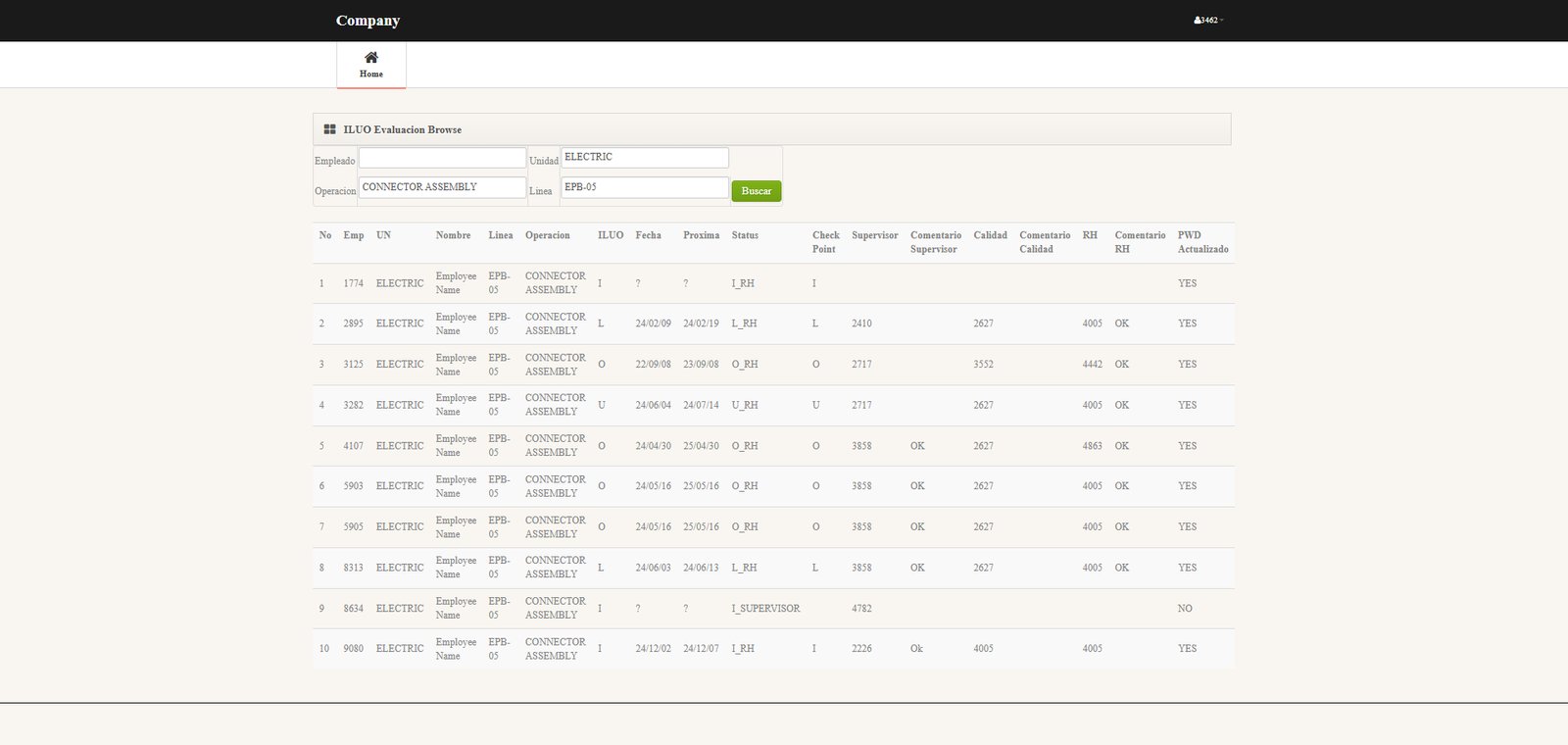Click employee number 1774
Screen dimensions: 1568x745
[353, 283]
